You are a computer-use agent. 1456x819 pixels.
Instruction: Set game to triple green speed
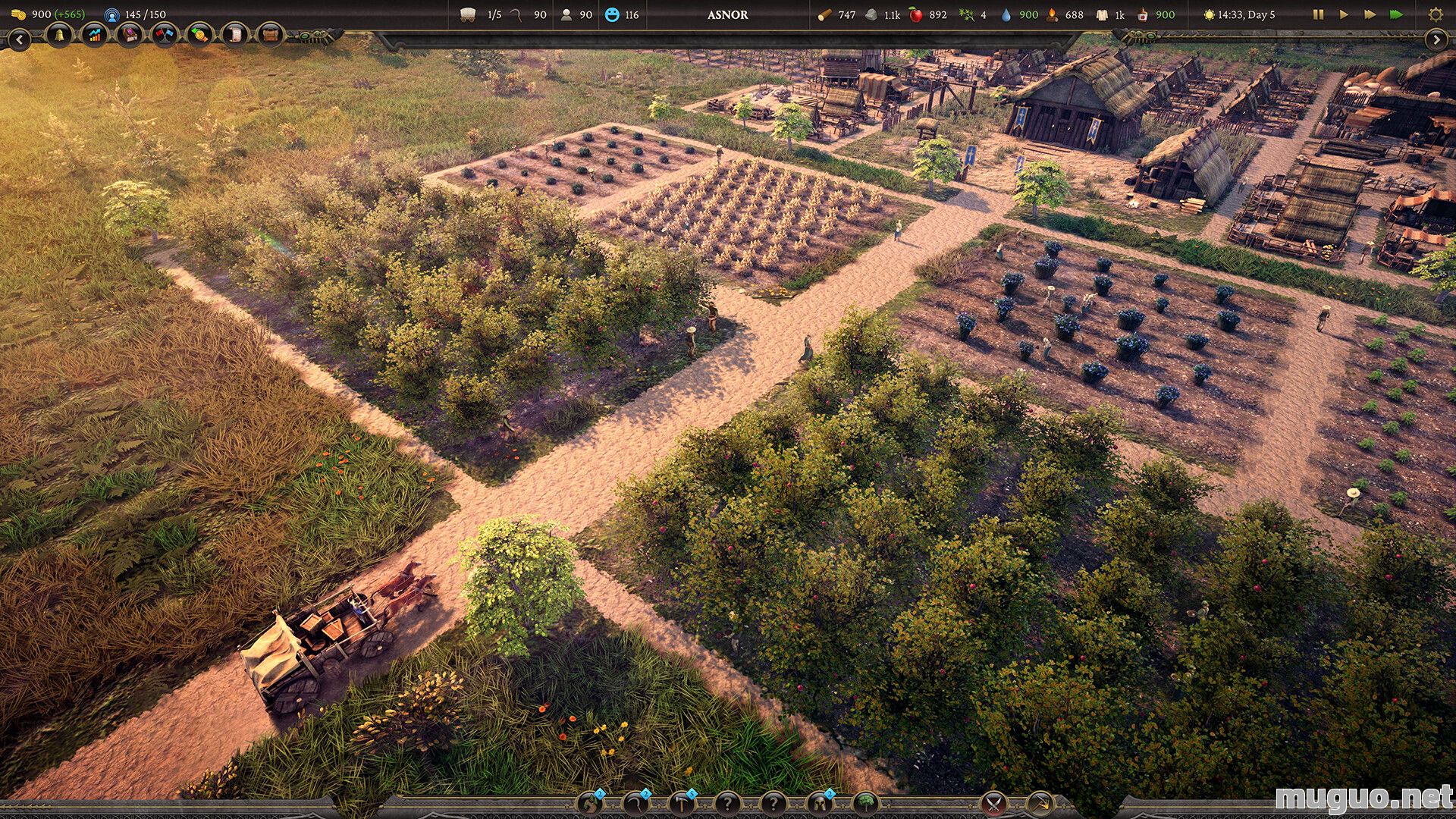click(x=1396, y=14)
